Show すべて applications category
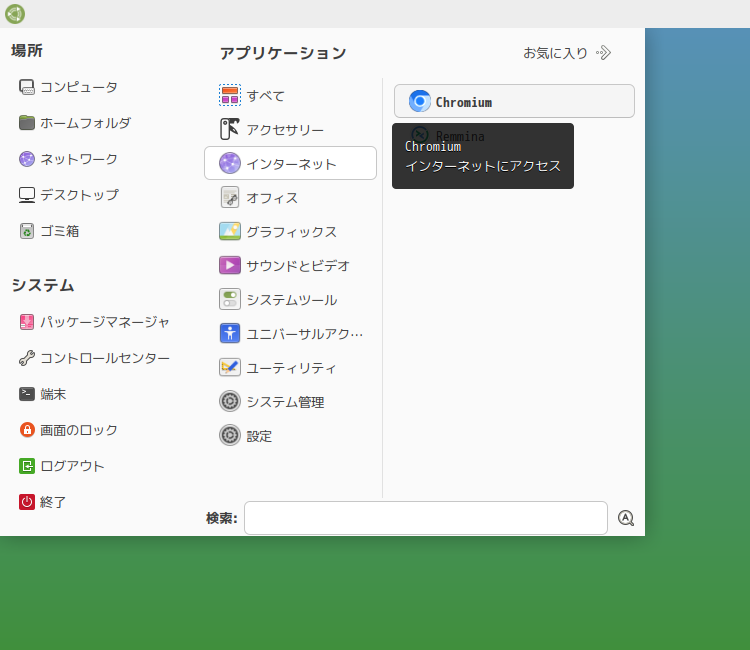Screen dimensions: 750x650 [290, 95]
